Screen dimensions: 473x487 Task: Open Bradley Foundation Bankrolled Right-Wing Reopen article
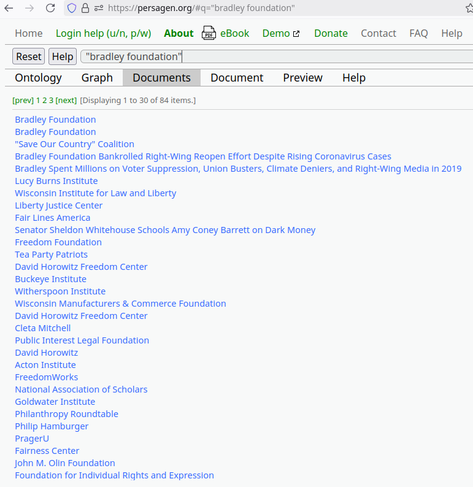(x=203, y=157)
